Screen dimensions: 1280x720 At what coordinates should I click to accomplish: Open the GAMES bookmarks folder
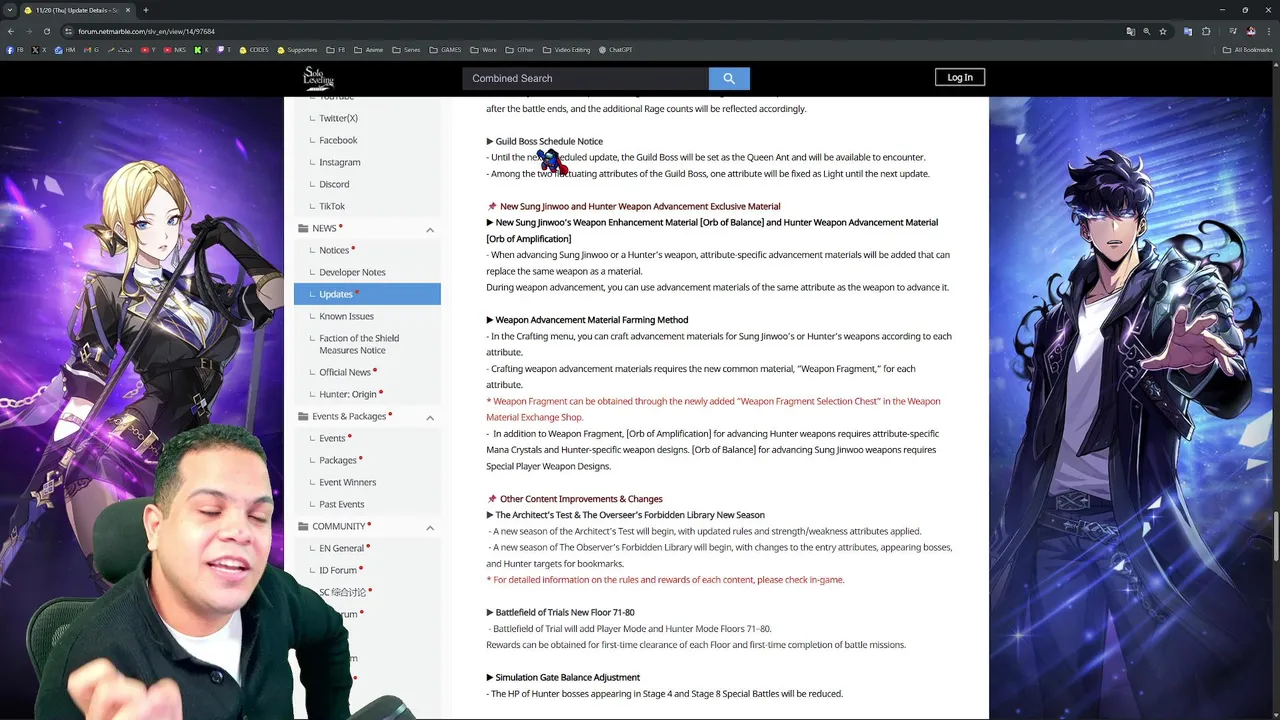[x=446, y=50]
